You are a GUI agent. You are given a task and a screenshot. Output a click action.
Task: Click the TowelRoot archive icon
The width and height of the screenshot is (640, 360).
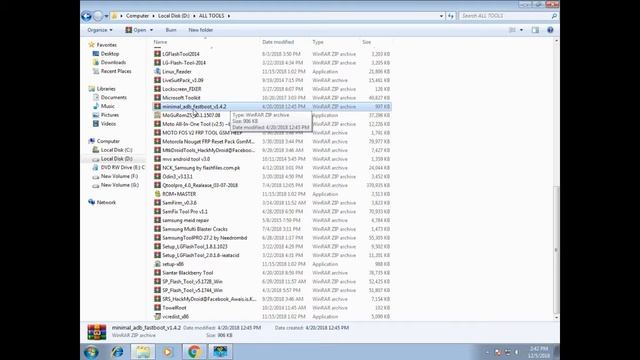pos(157,308)
